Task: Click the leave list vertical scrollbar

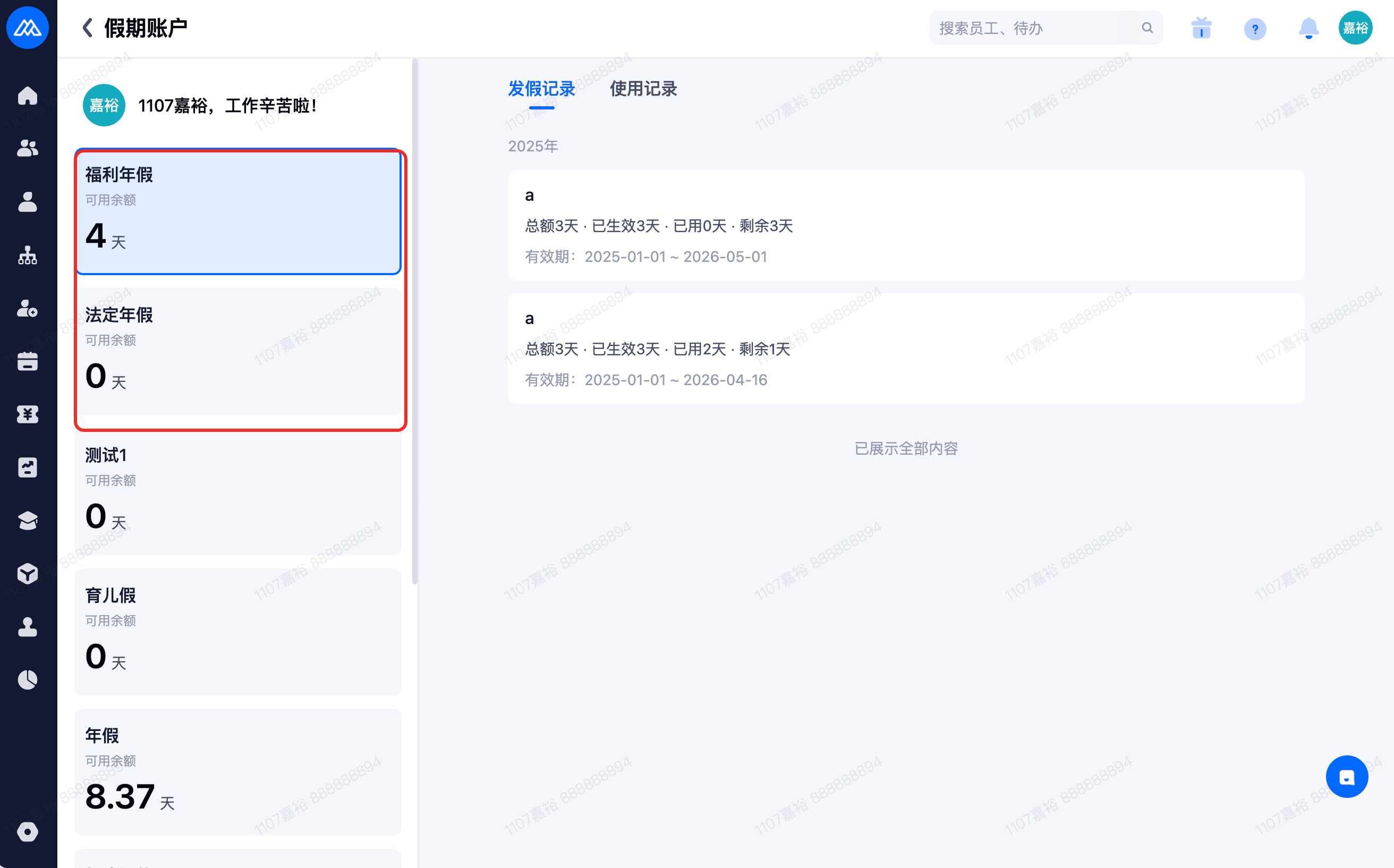Action: tap(414, 321)
